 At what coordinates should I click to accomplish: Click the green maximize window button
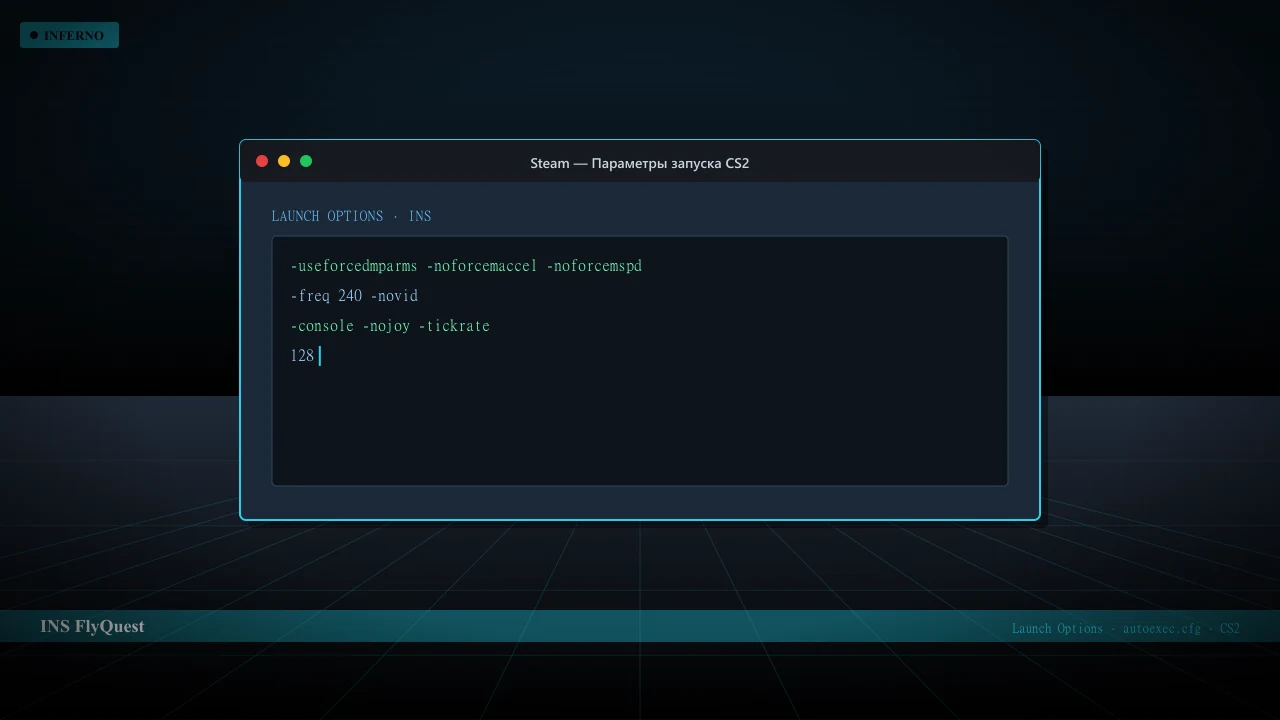coord(306,161)
